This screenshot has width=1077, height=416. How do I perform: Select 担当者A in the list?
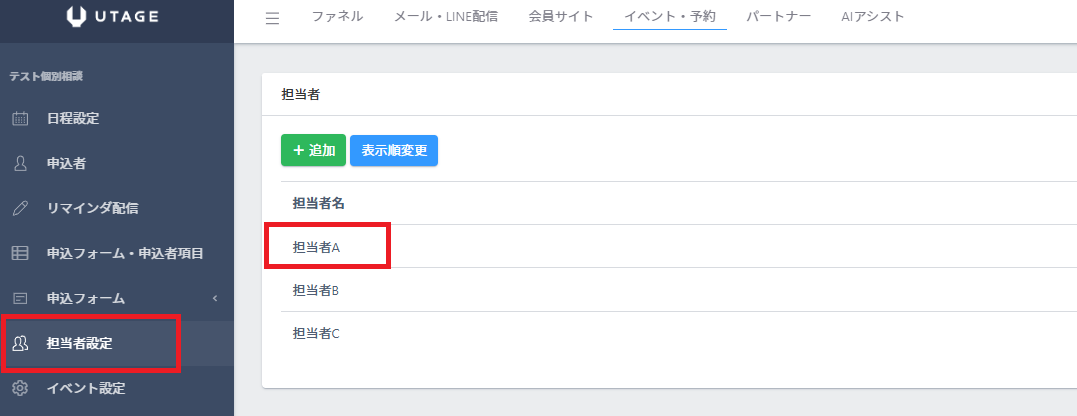click(x=317, y=247)
